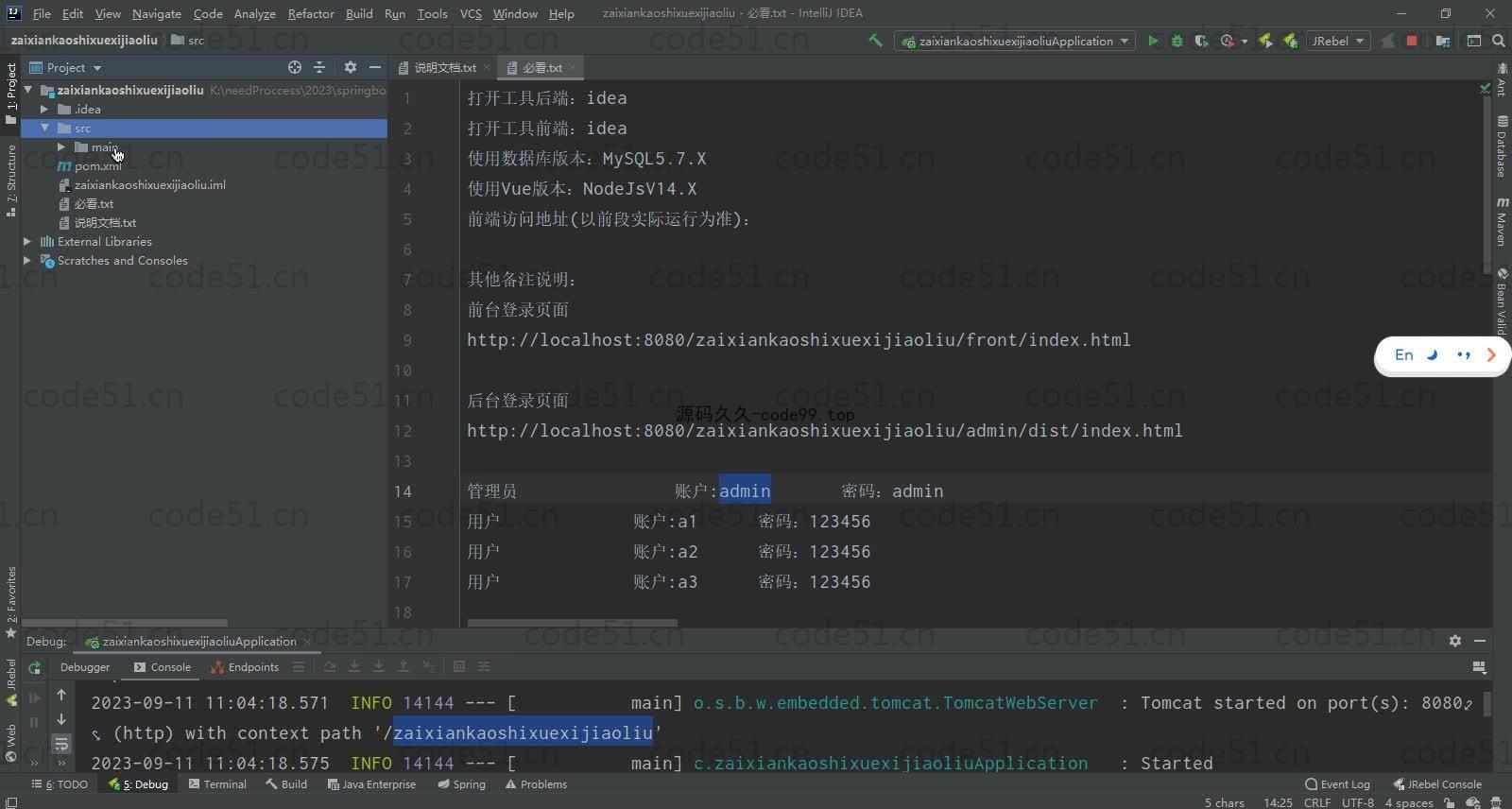Expand the .idea folder
Image resolution: width=1512 pixels, height=809 pixels.
[44, 109]
